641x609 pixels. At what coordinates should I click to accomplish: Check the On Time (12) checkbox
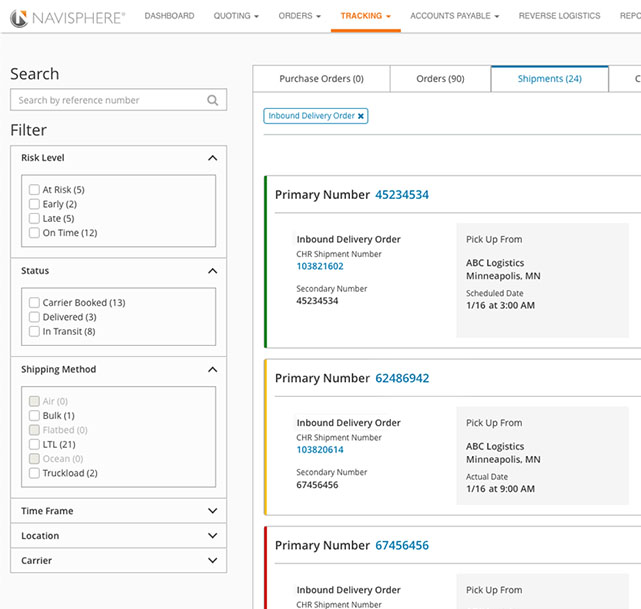(34, 233)
